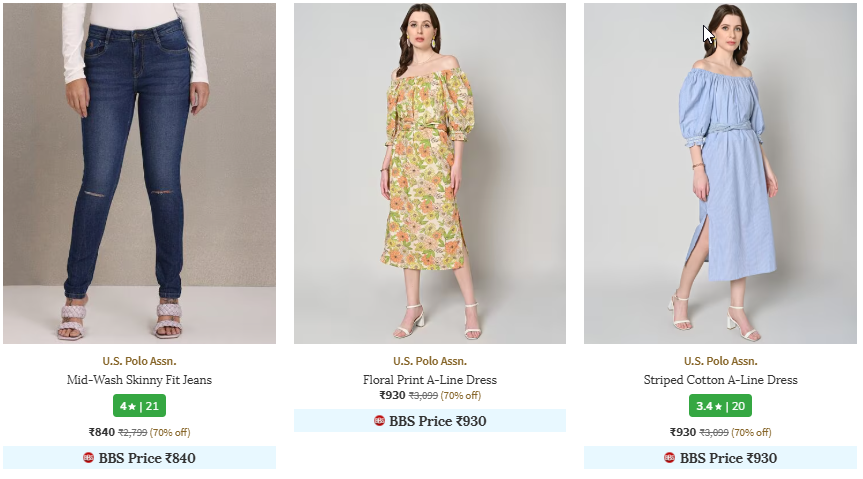
Task: Click the 4 star rating badge
Action: point(139,406)
